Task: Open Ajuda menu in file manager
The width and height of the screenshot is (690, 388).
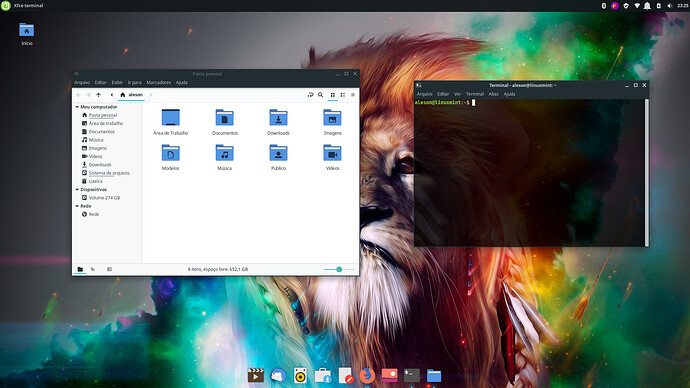Action: pos(182,82)
